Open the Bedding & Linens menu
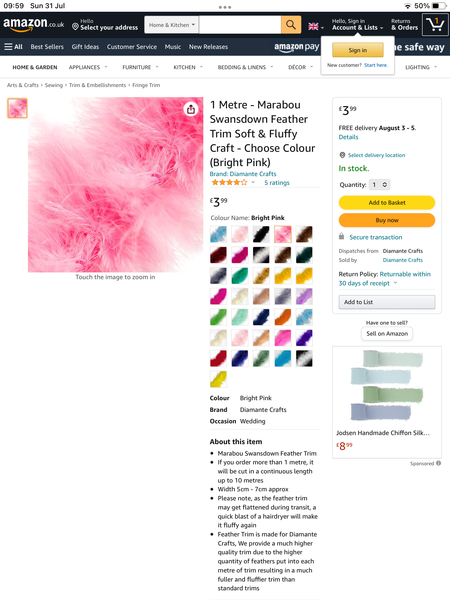 pos(245,67)
